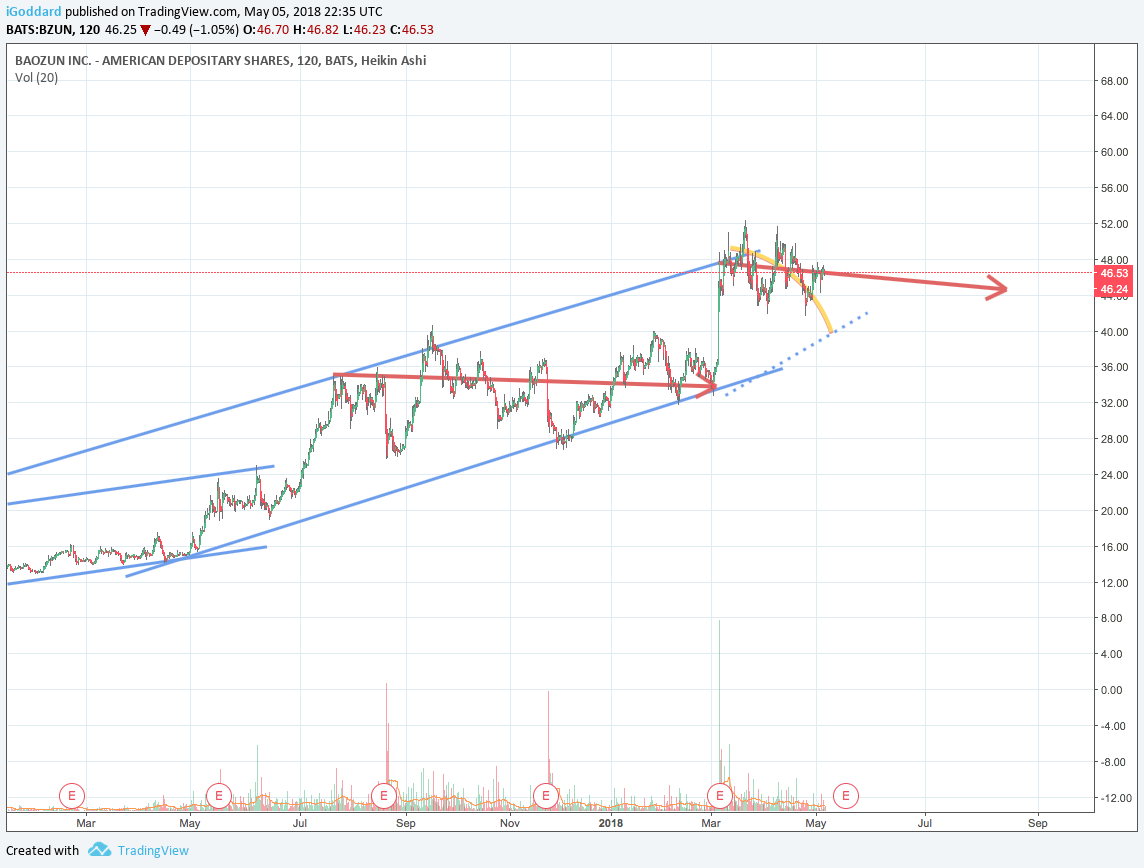Screen dimensions: 1144x868
Task: Click the 0.00 price axis label
Action: tap(1112, 690)
